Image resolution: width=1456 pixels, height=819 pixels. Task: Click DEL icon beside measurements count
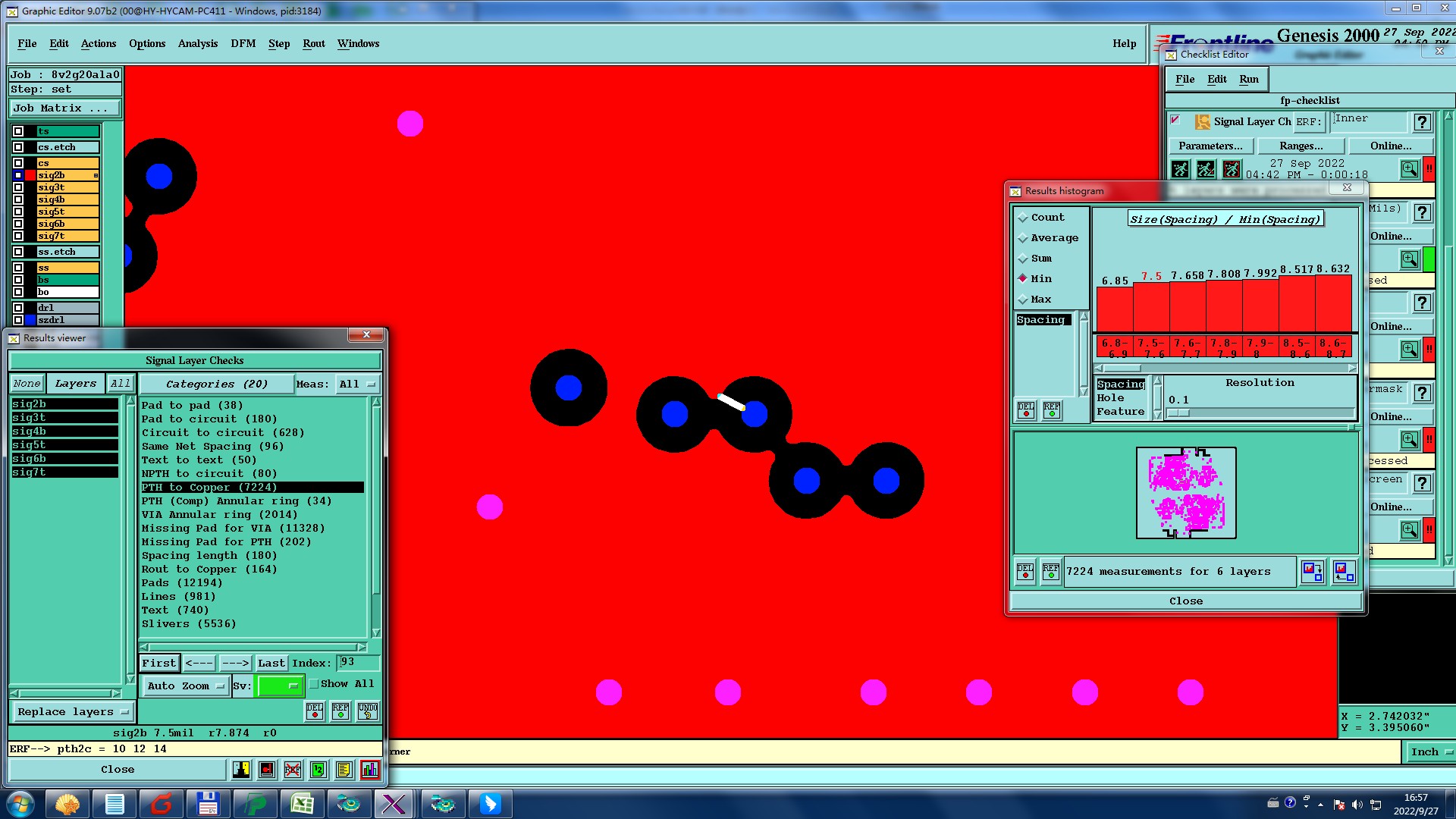tap(1025, 572)
